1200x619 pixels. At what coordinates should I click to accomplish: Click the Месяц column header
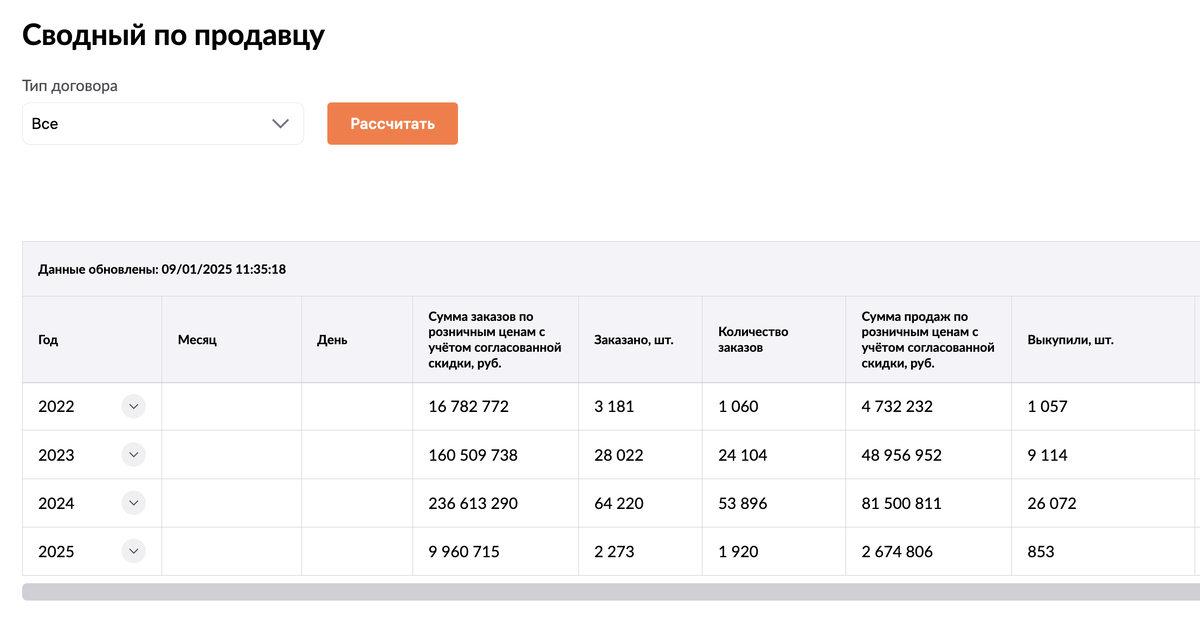[x=197, y=340]
